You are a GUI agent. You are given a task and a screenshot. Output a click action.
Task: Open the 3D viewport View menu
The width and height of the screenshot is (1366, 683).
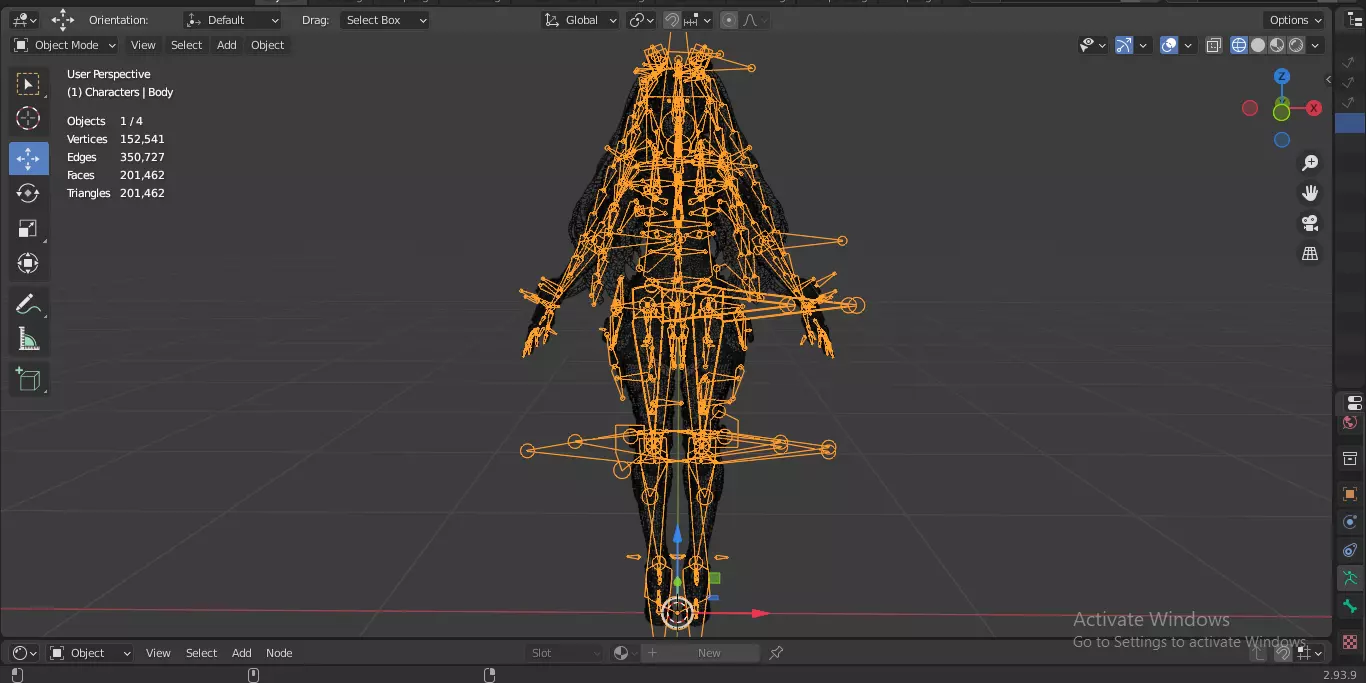click(x=143, y=45)
